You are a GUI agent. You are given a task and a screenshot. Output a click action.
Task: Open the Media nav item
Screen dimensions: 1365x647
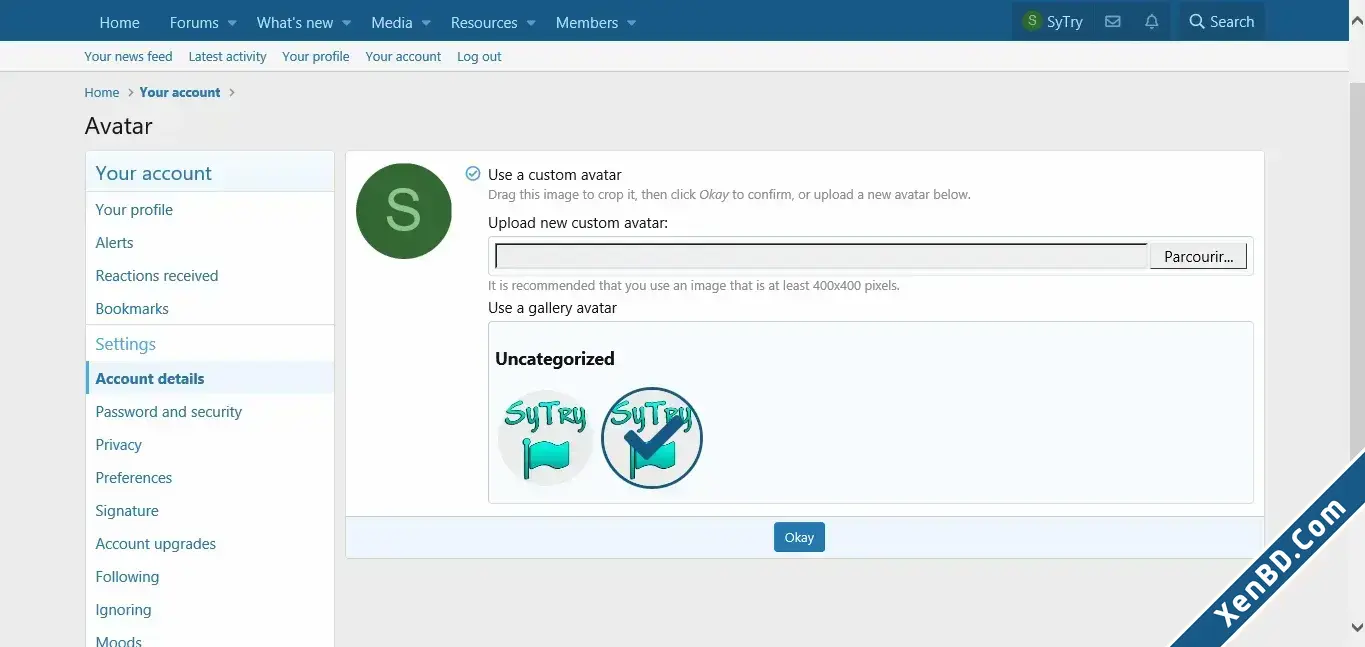click(392, 22)
